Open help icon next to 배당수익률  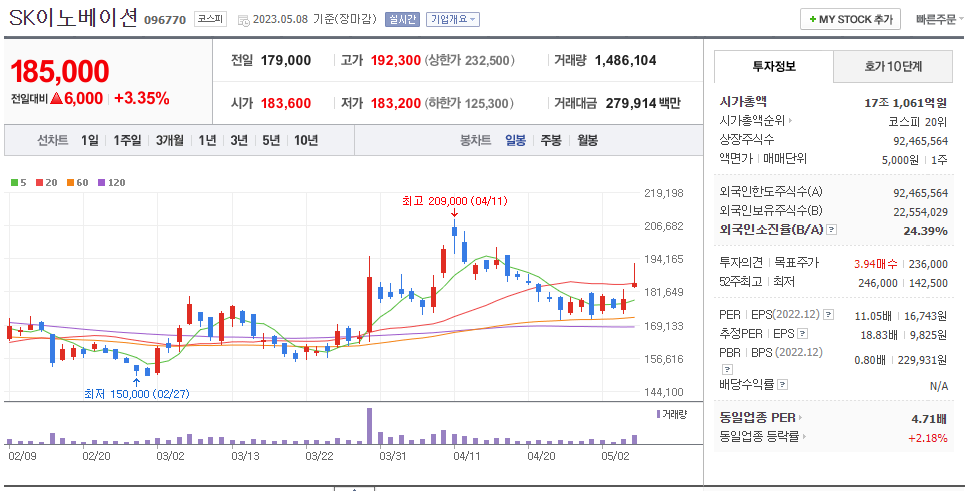click(782, 385)
